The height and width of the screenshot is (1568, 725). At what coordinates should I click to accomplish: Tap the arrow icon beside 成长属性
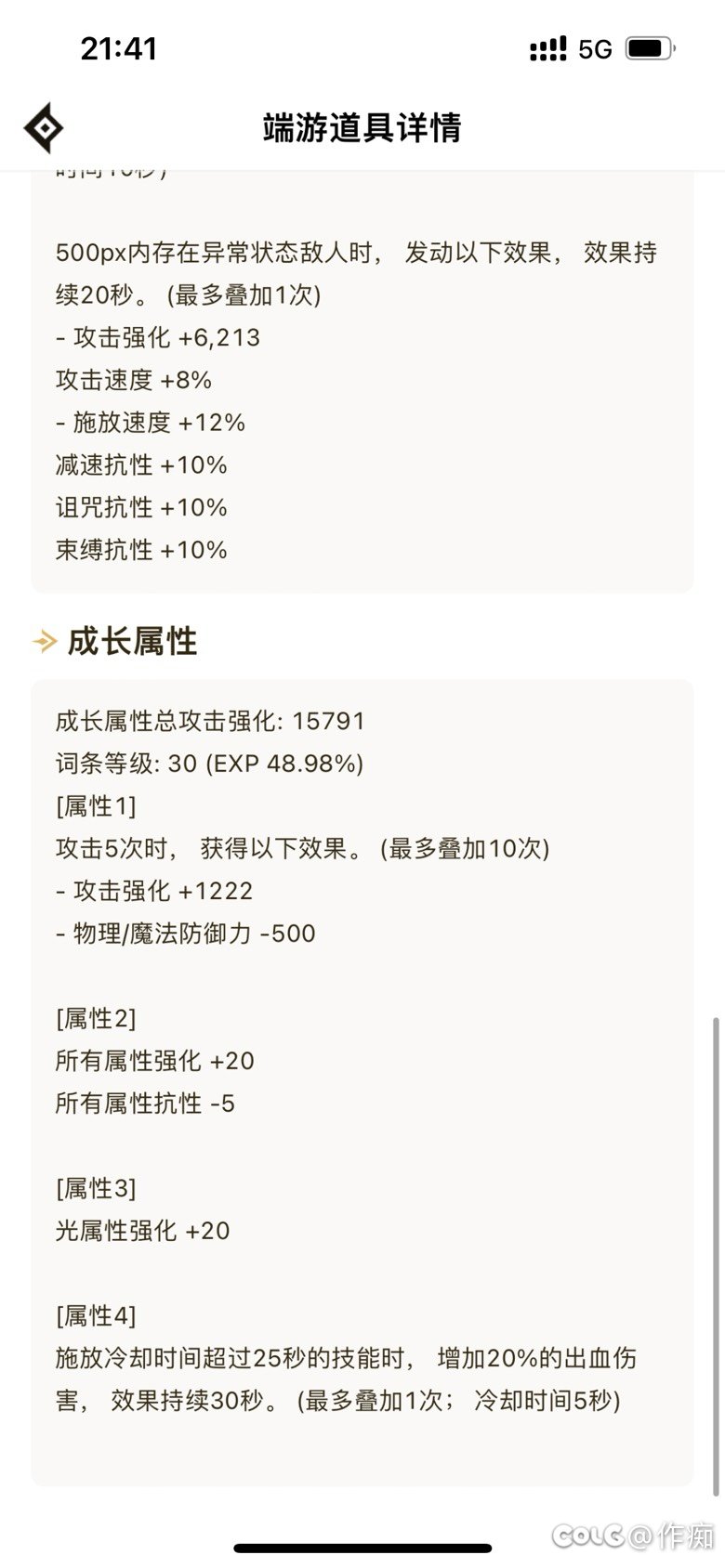(x=45, y=641)
